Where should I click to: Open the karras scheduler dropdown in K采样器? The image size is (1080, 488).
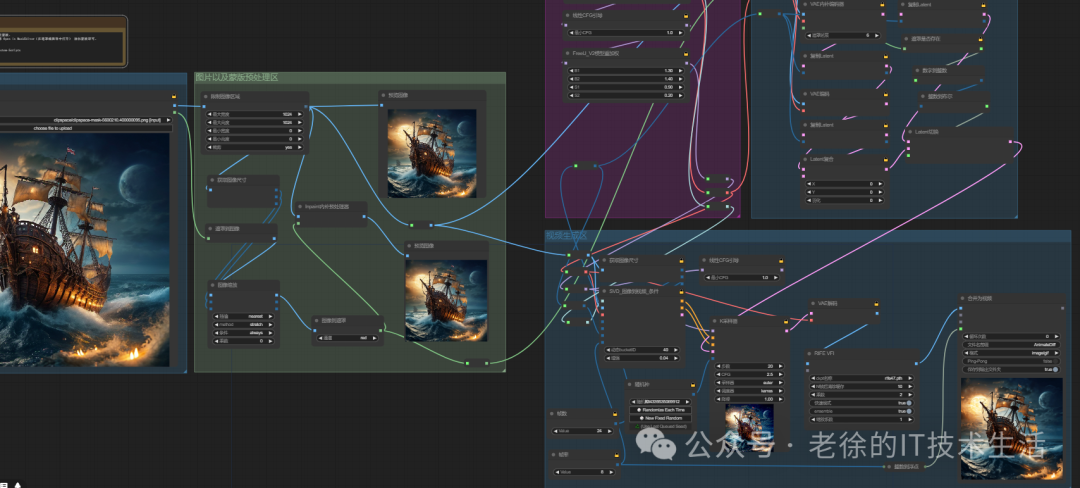[x=749, y=391]
